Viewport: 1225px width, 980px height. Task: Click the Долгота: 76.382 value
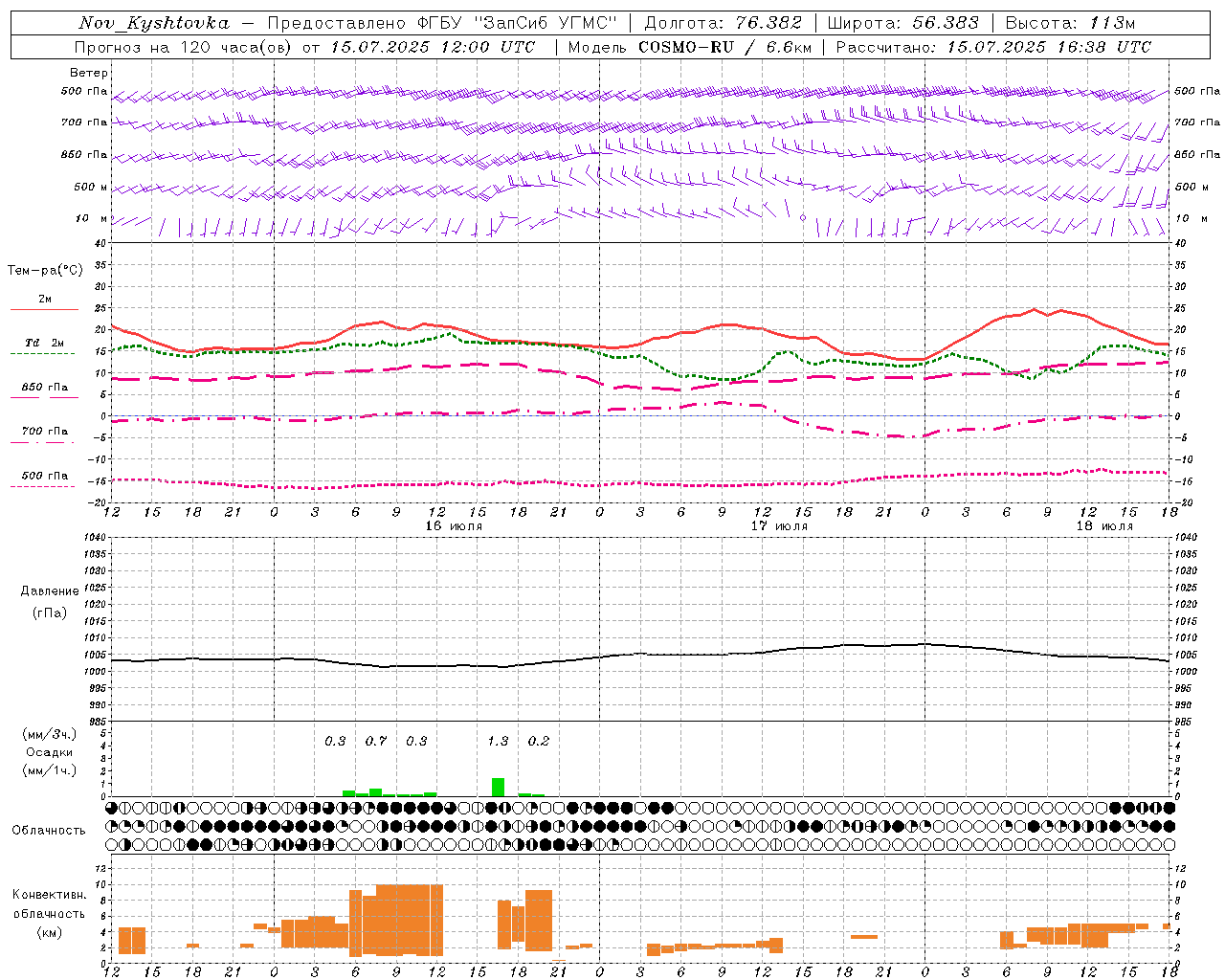pyautogui.click(x=724, y=23)
